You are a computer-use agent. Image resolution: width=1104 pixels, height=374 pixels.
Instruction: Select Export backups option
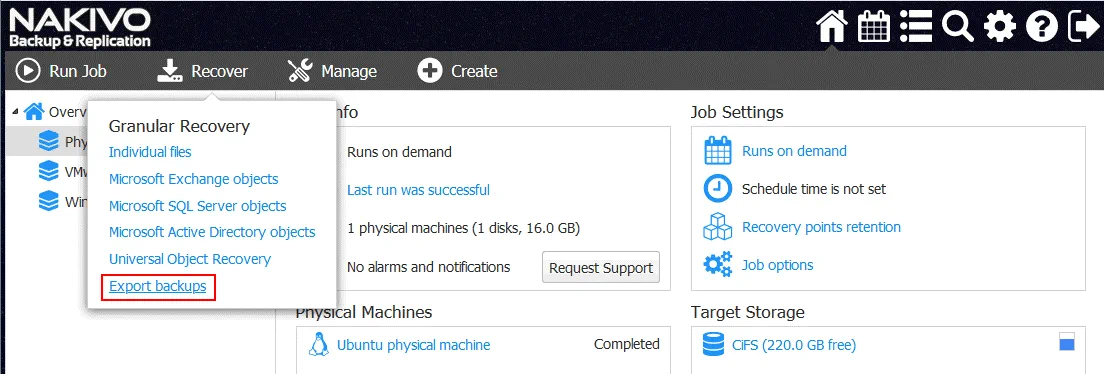[x=158, y=286]
